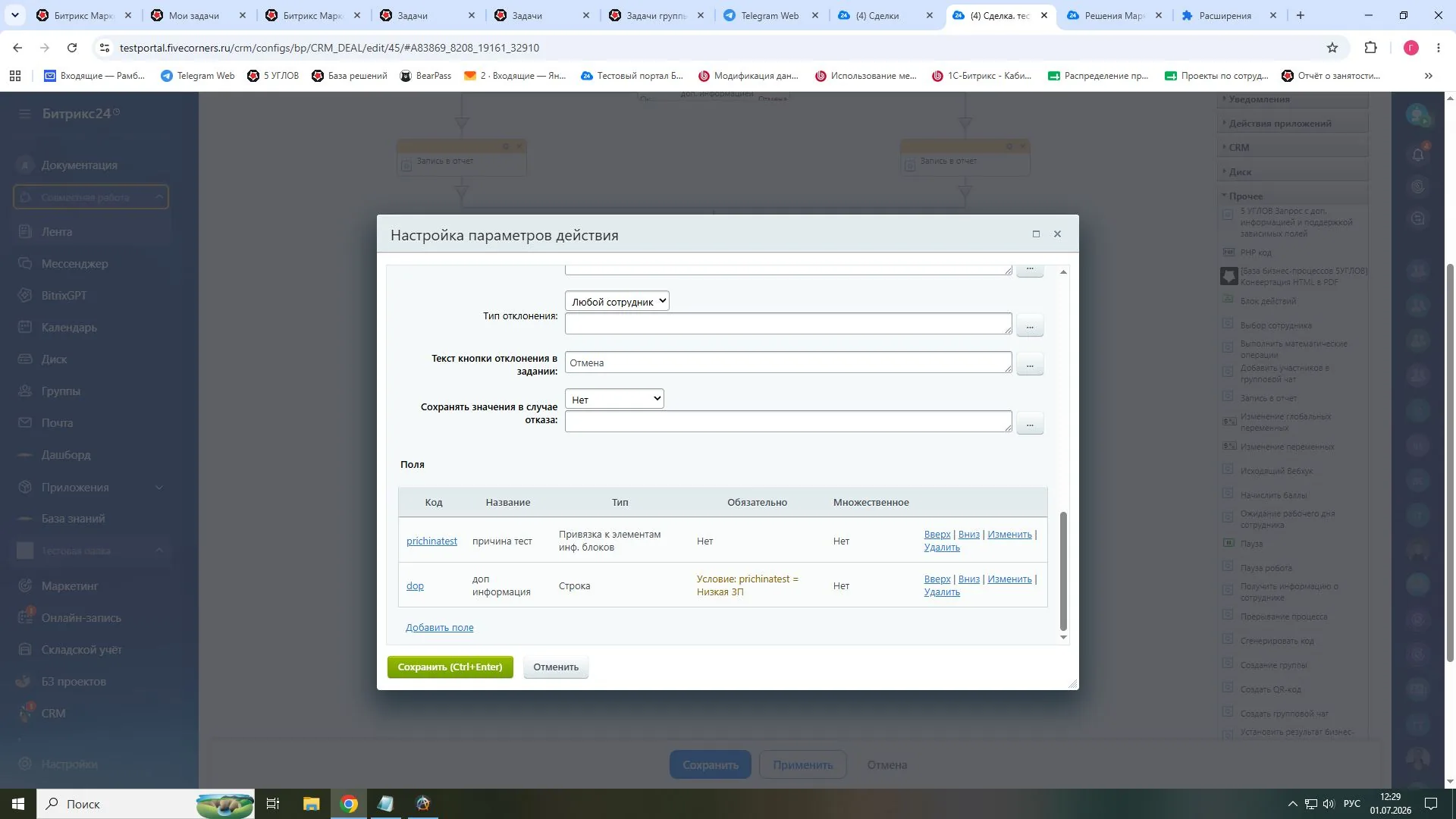Open the Нет dropdown for Сохранять значения
This screenshot has height=819, width=1456.
[x=614, y=399]
